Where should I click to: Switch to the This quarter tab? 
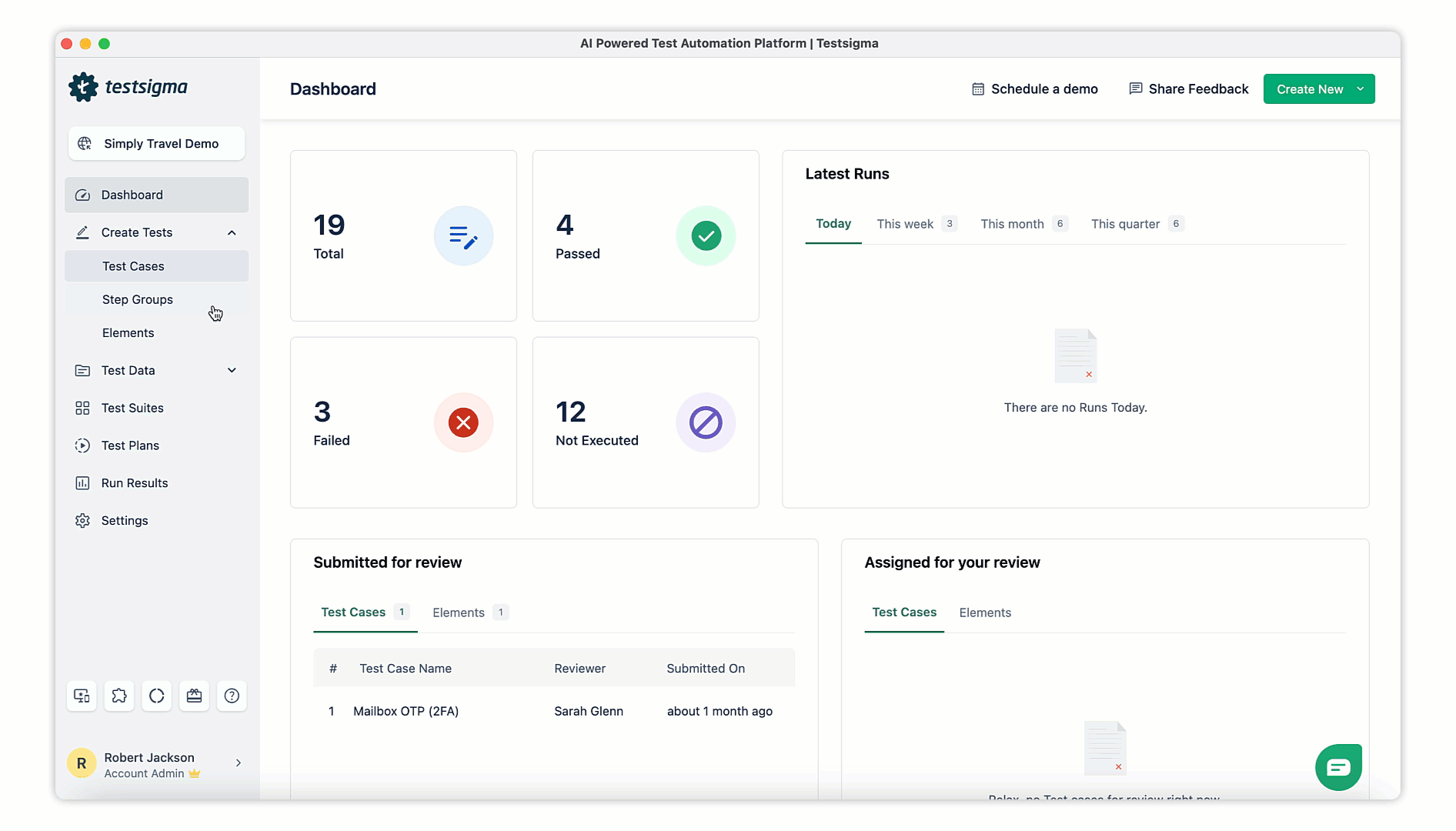(1137, 224)
